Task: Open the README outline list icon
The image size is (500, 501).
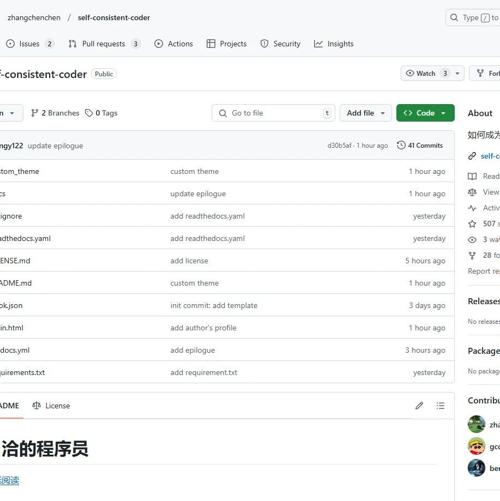Action: [x=440, y=406]
